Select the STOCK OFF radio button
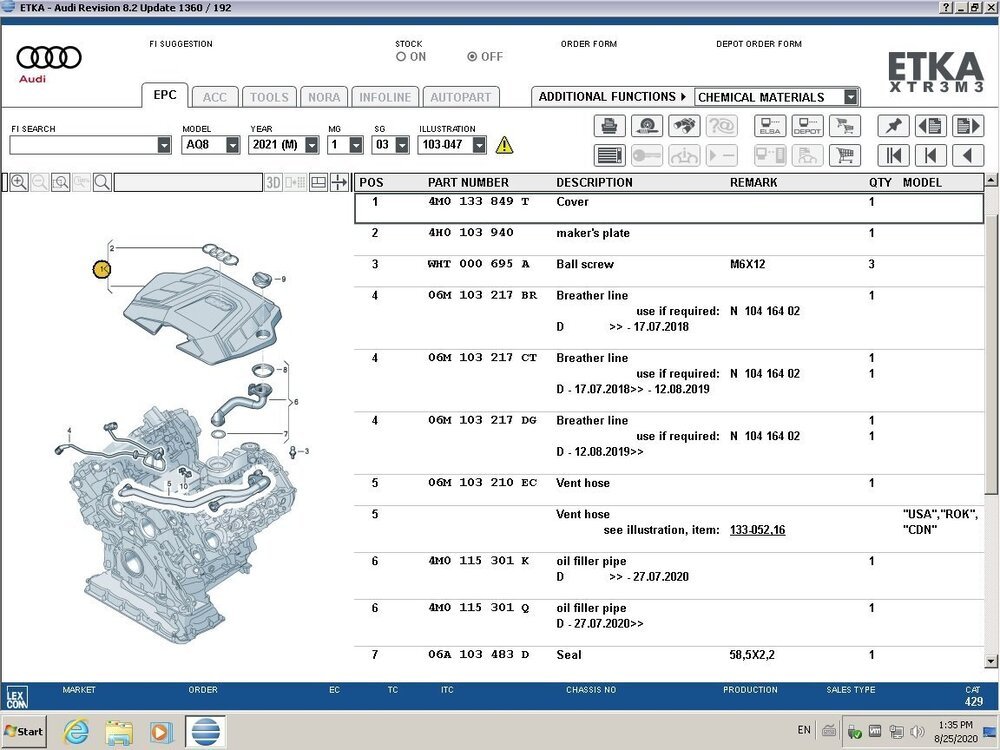 tap(472, 57)
